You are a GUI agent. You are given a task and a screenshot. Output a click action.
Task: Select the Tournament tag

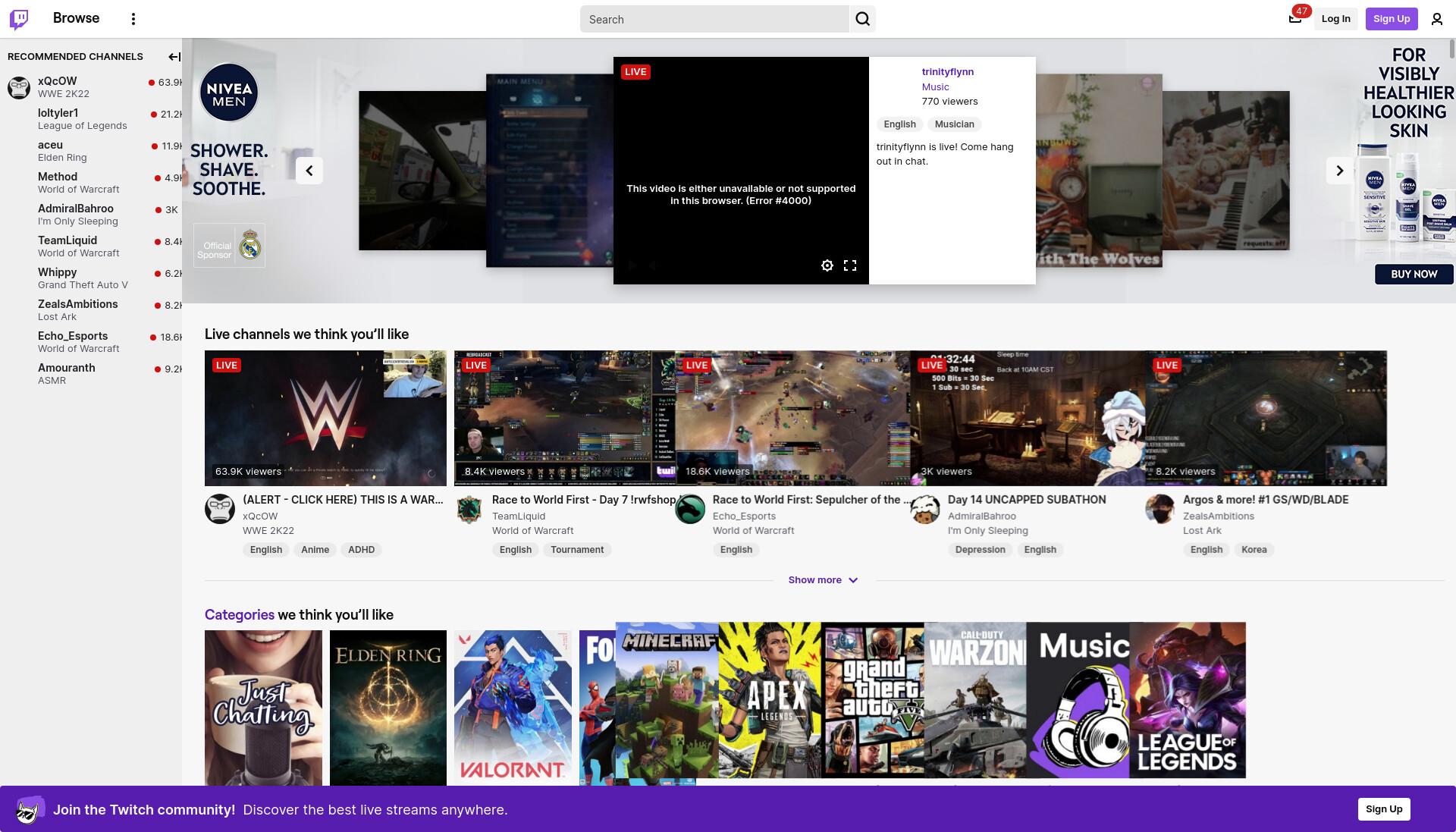coord(577,550)
